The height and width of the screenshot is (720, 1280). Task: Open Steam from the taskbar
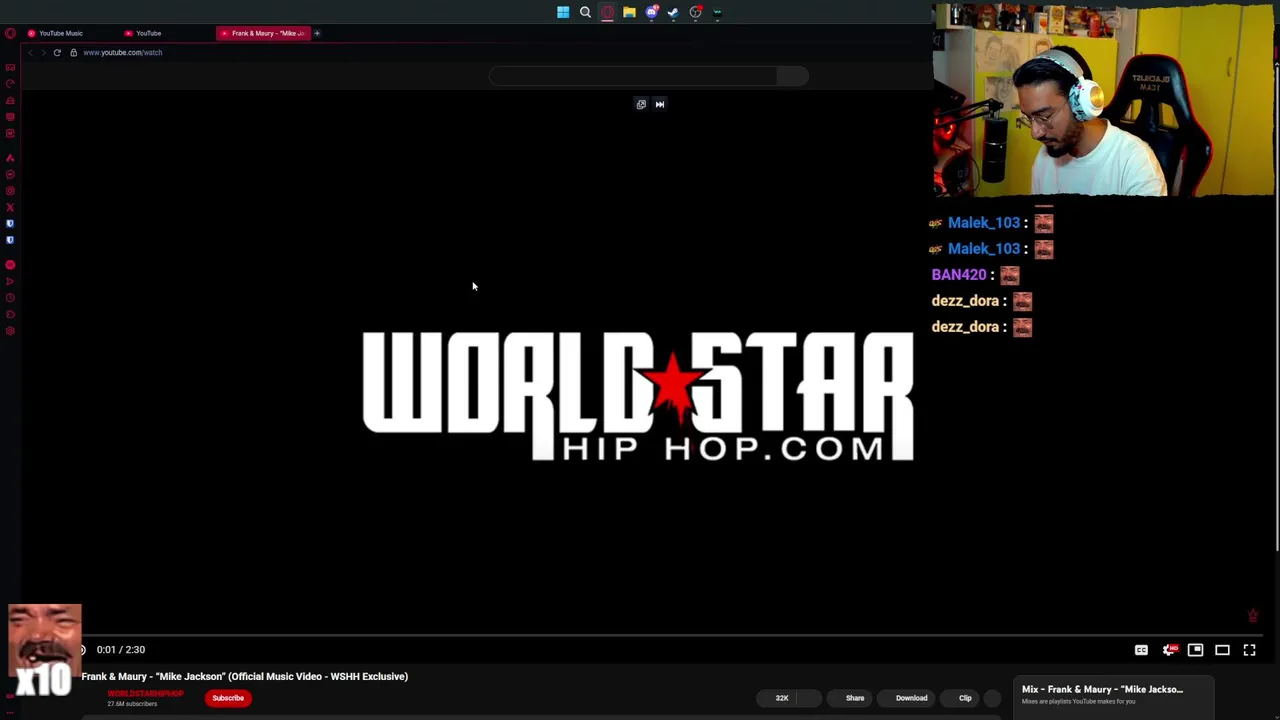673,13
